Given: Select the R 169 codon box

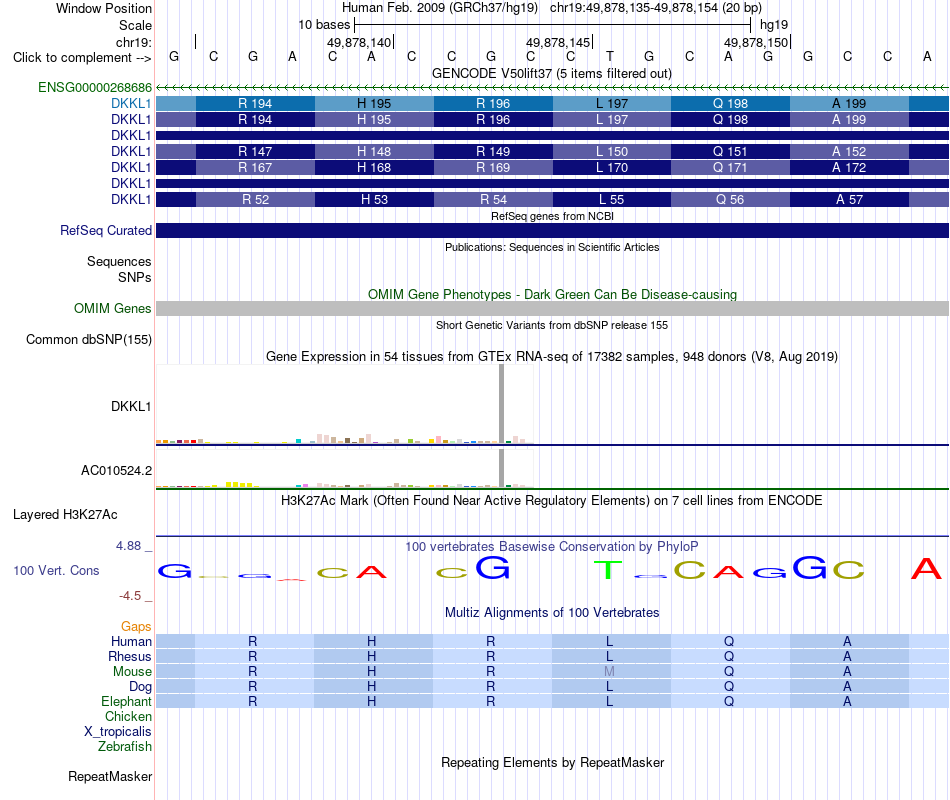Looking at the screenshot, I should click(493, 167).
